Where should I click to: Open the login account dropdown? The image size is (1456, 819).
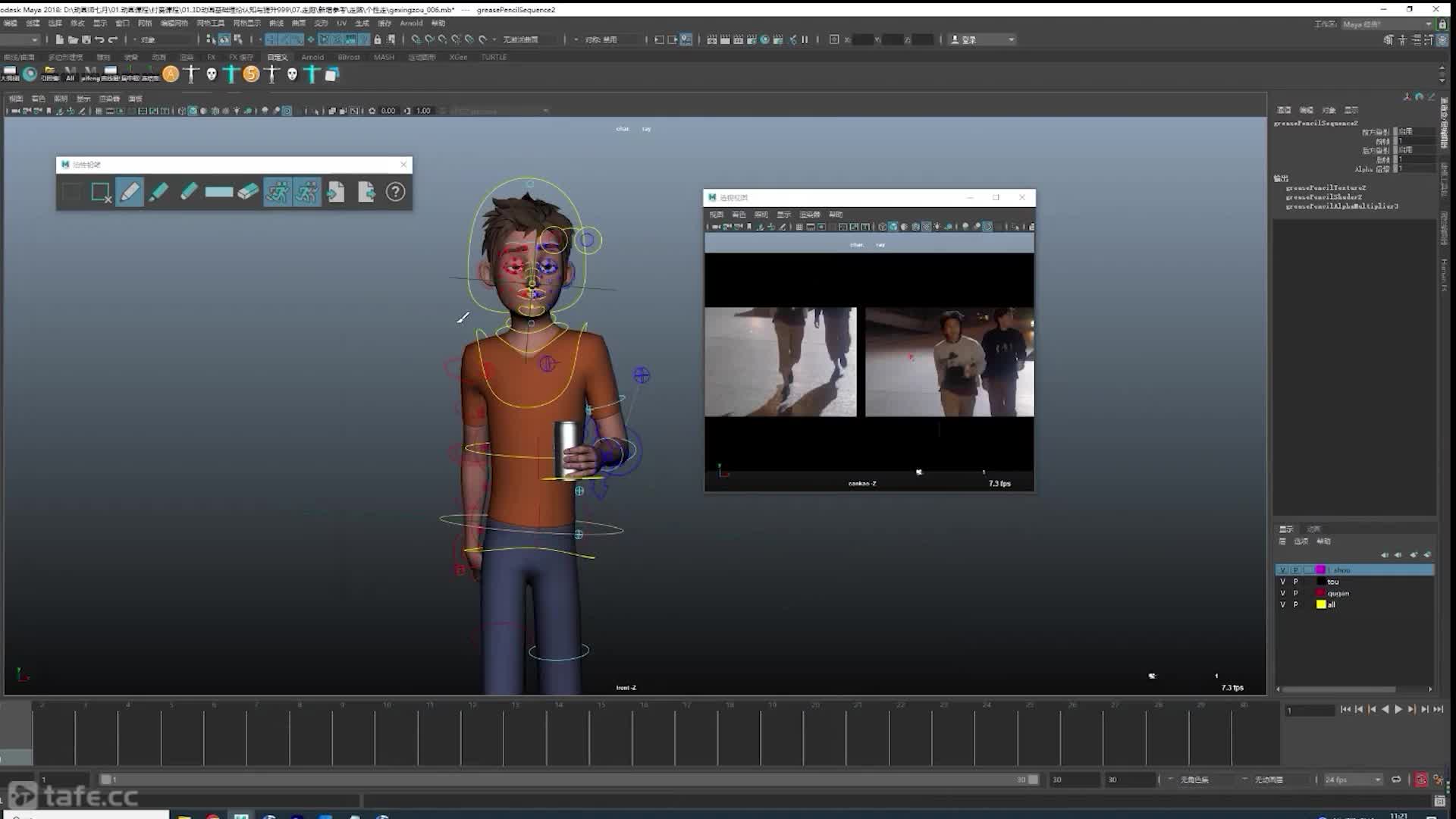point(982,39)
